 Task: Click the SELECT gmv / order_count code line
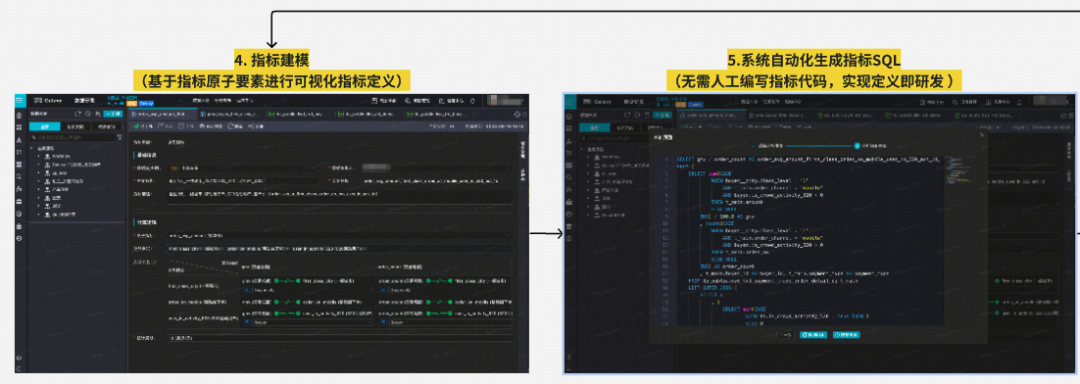pos(808,160)
